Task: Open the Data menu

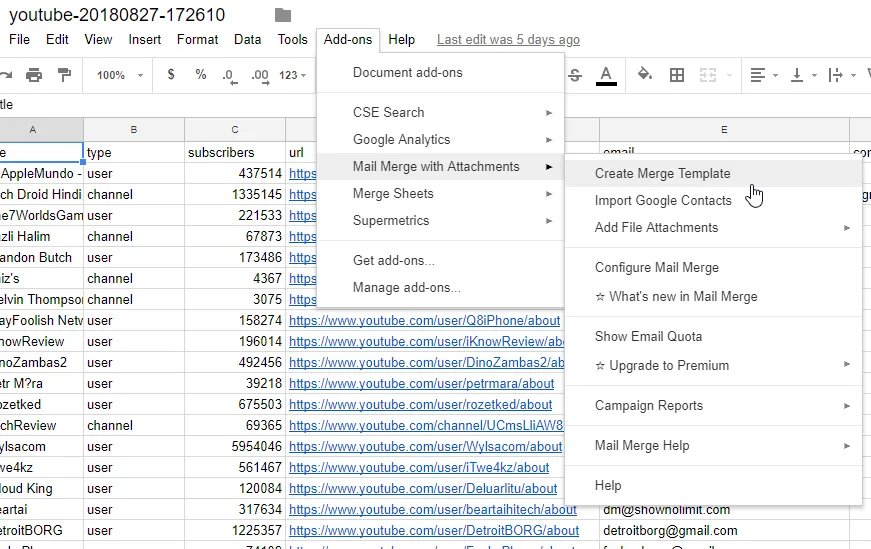Action: [247, 39]
